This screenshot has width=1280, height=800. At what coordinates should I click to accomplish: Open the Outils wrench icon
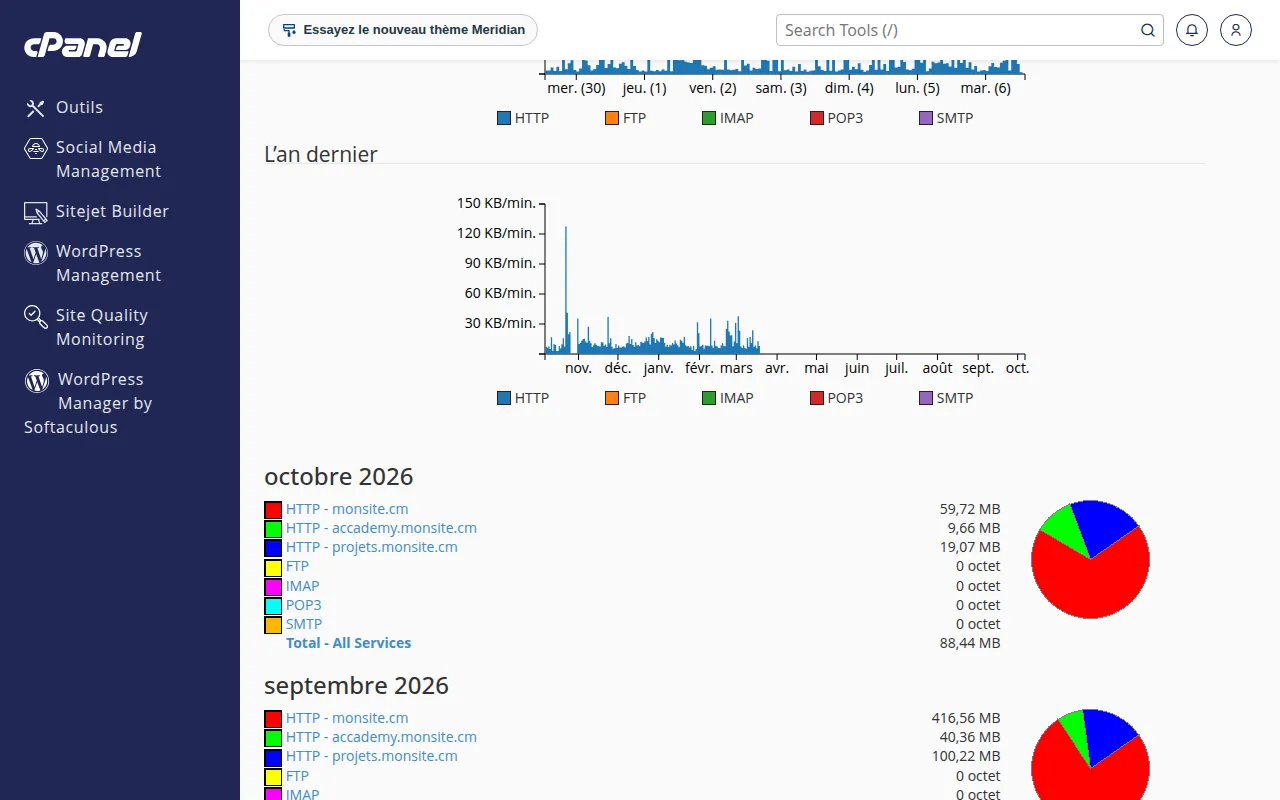36,108
